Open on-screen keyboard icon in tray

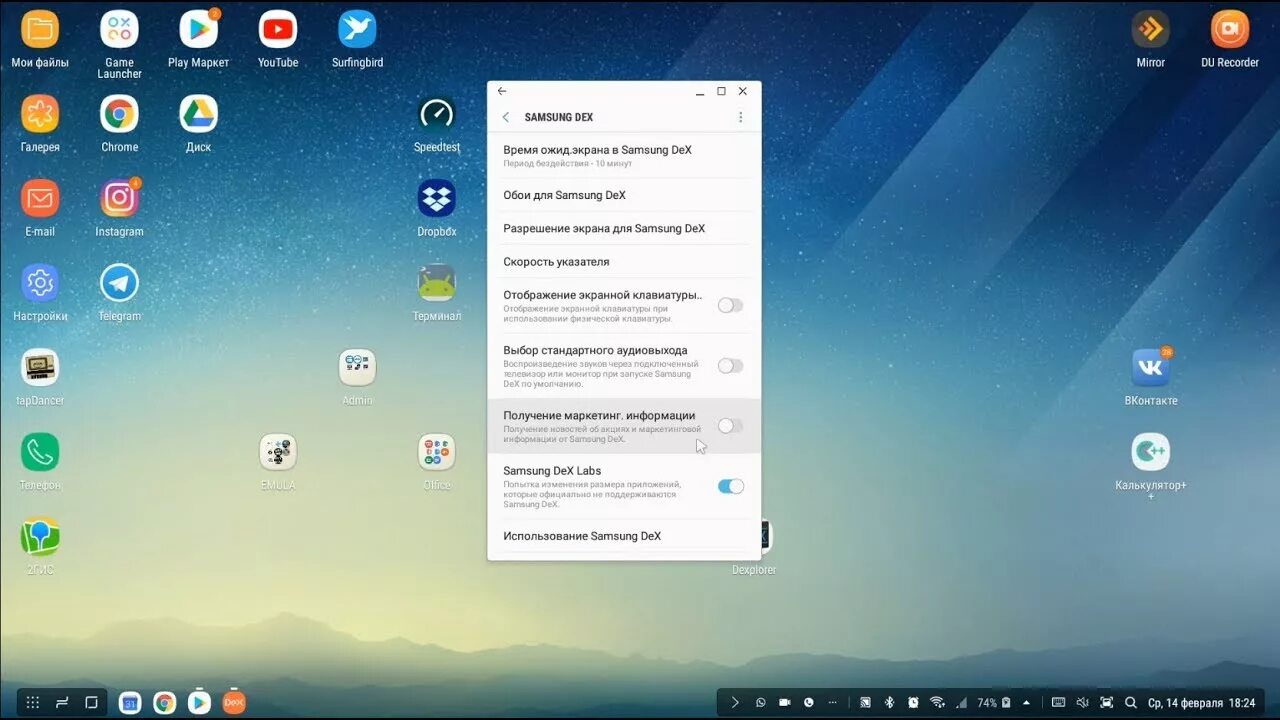coord(1058,703)
